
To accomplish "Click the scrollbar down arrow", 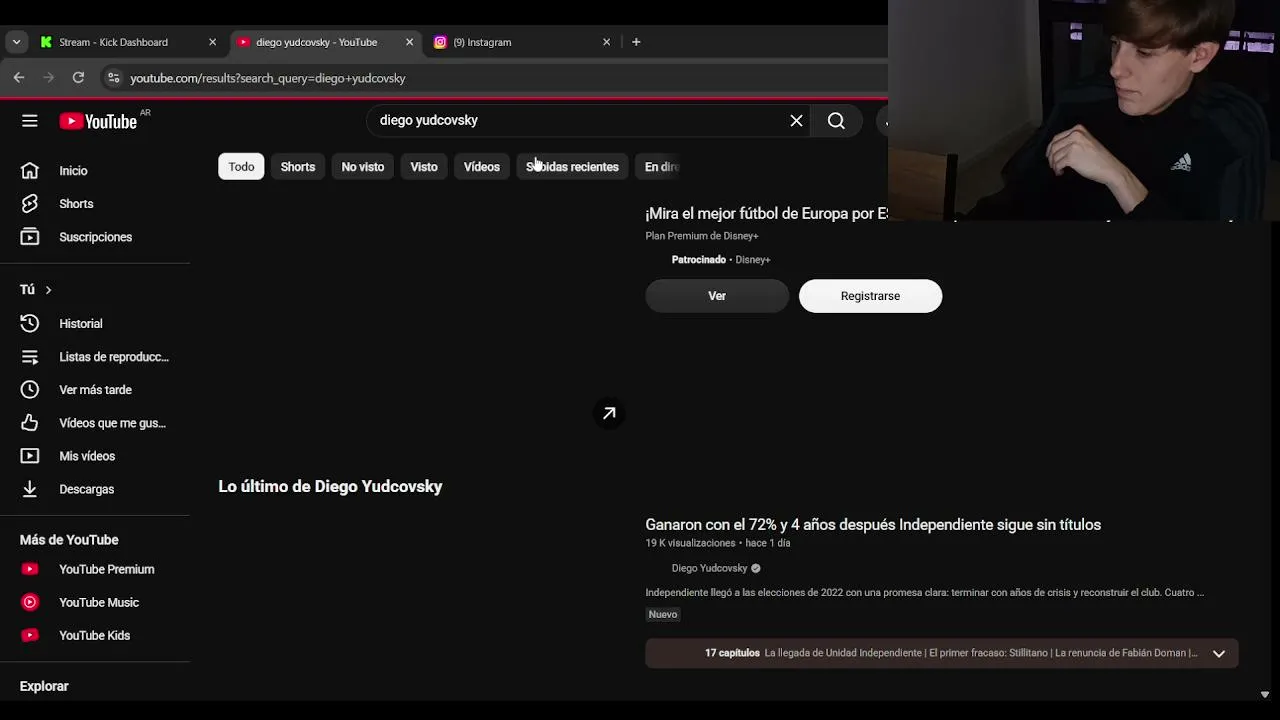I will tap(1265, 694).
